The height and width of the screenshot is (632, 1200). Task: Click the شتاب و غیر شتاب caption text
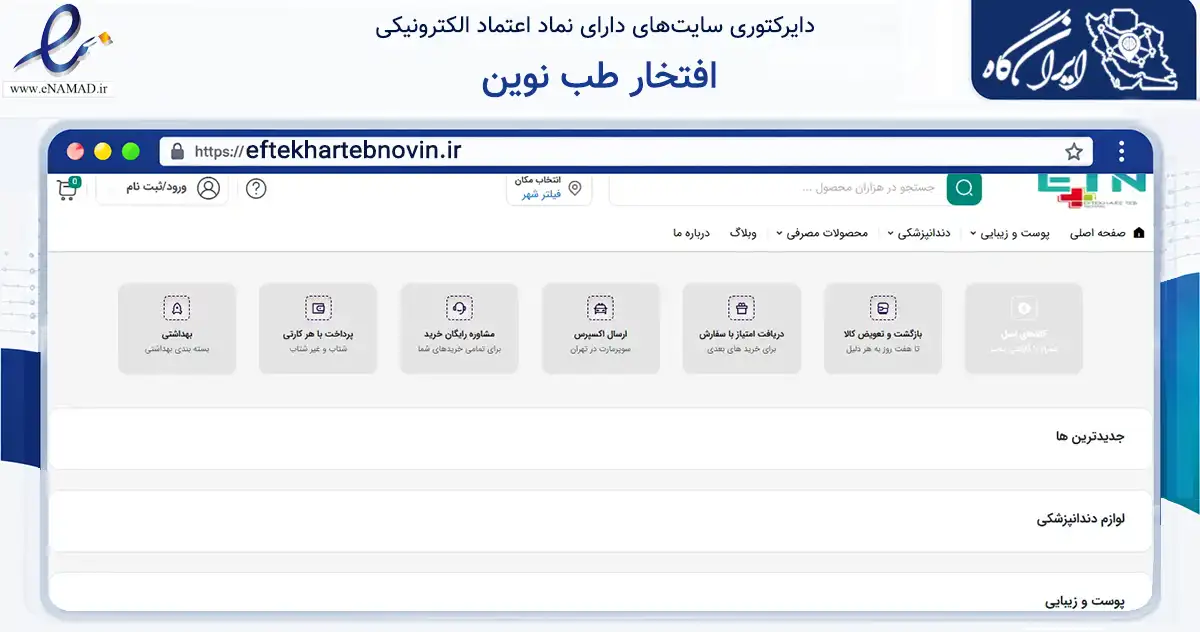(318, 350)
